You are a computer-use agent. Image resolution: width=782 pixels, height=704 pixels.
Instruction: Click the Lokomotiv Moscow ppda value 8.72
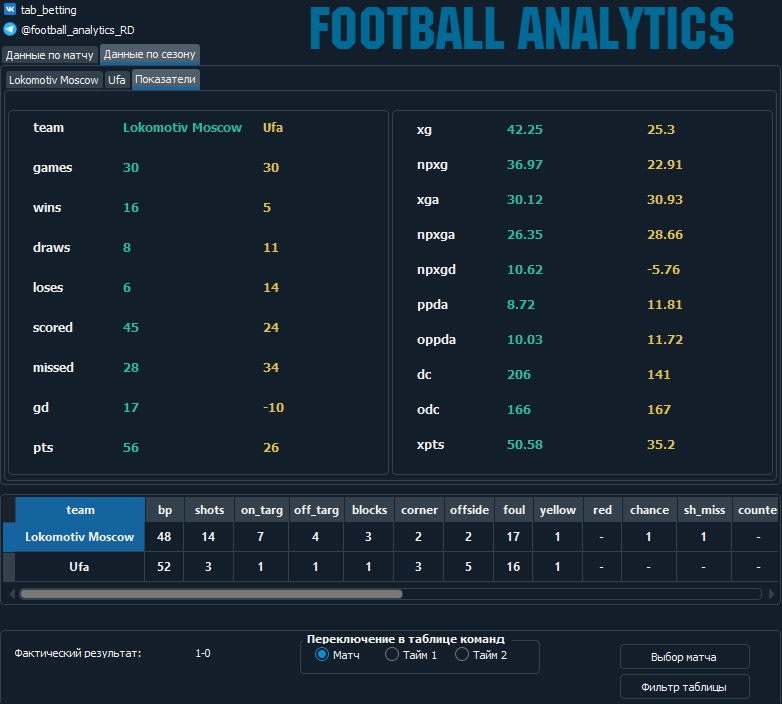[521, 304]
